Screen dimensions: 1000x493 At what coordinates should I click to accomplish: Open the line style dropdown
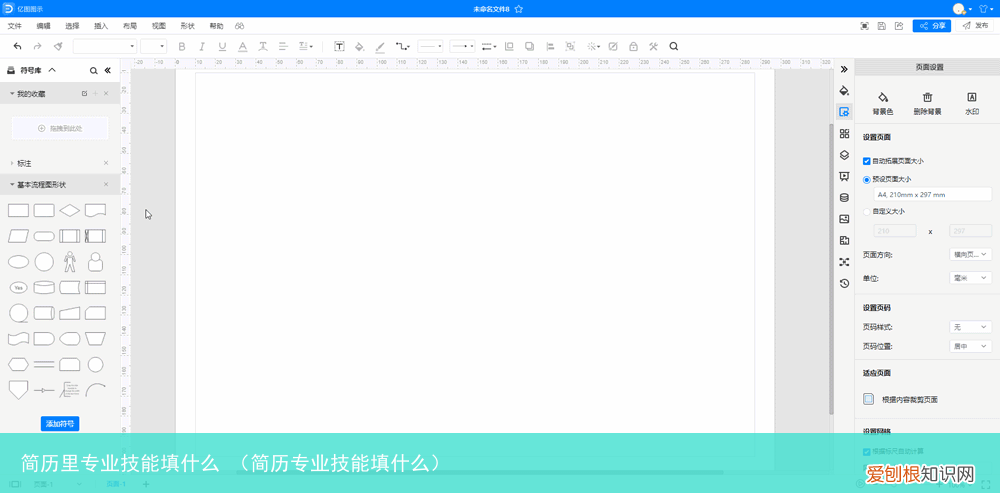point(430,46)
